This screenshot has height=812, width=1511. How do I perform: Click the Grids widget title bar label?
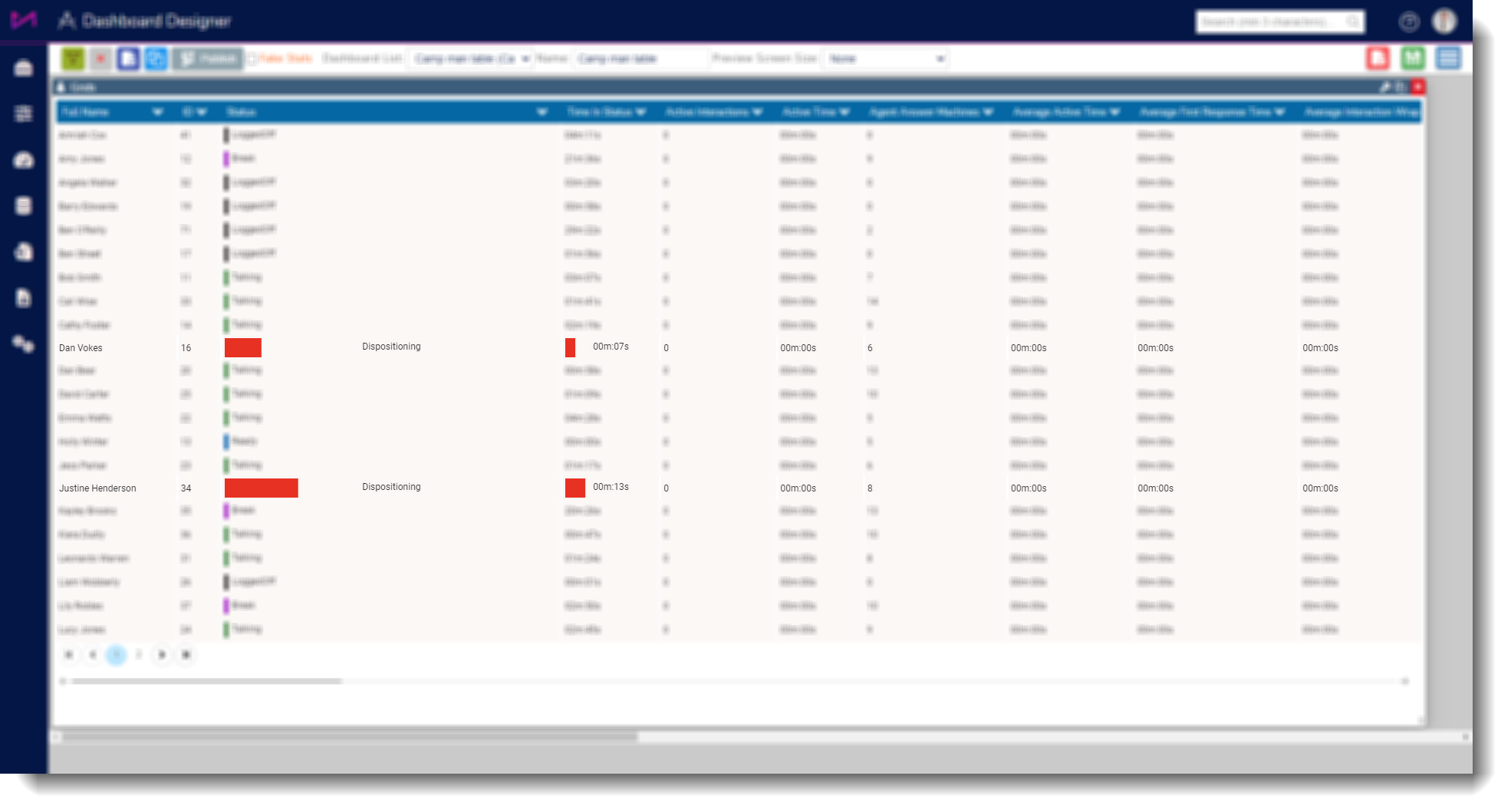[83, 87]
